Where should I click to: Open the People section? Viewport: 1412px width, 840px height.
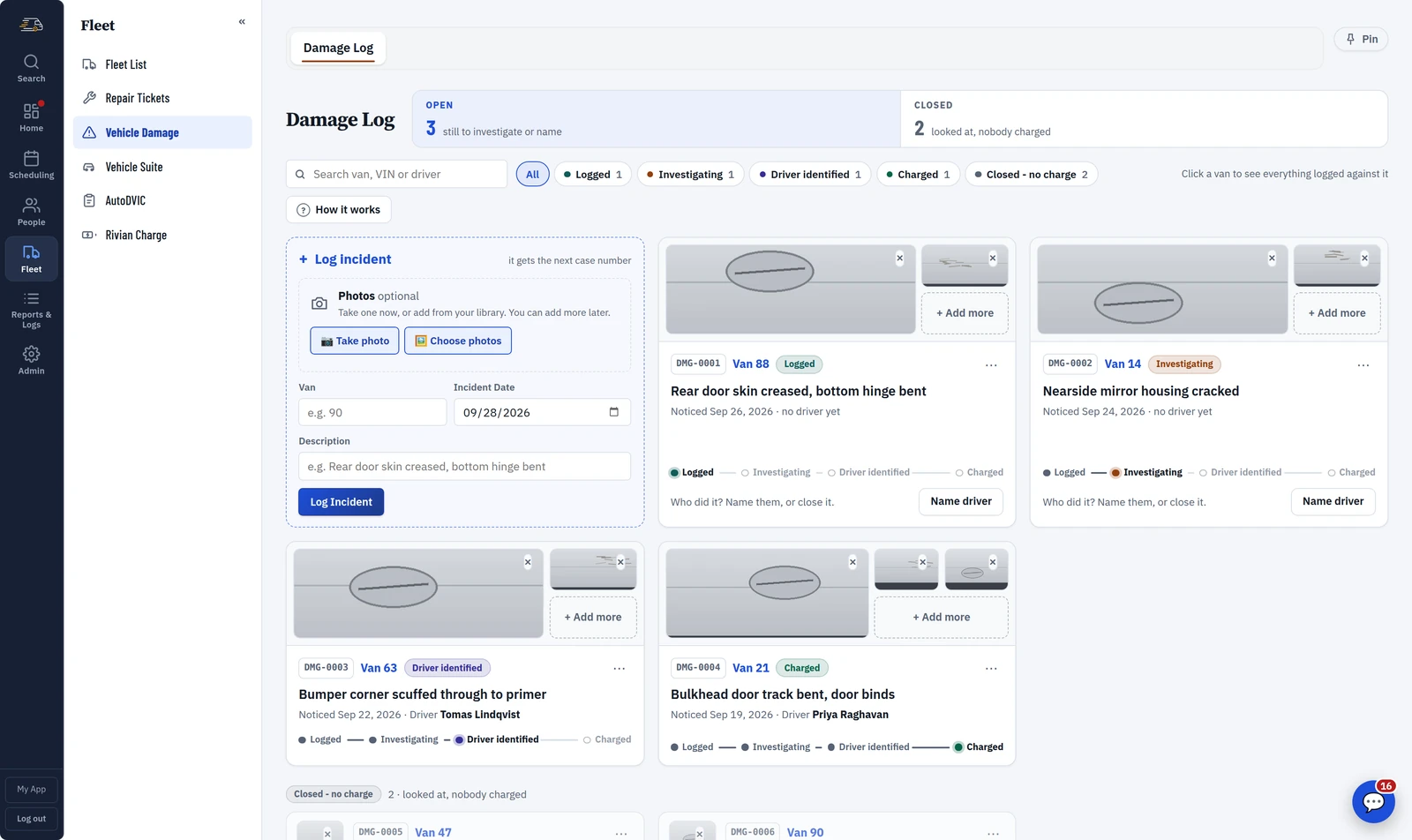pos(31,212)
